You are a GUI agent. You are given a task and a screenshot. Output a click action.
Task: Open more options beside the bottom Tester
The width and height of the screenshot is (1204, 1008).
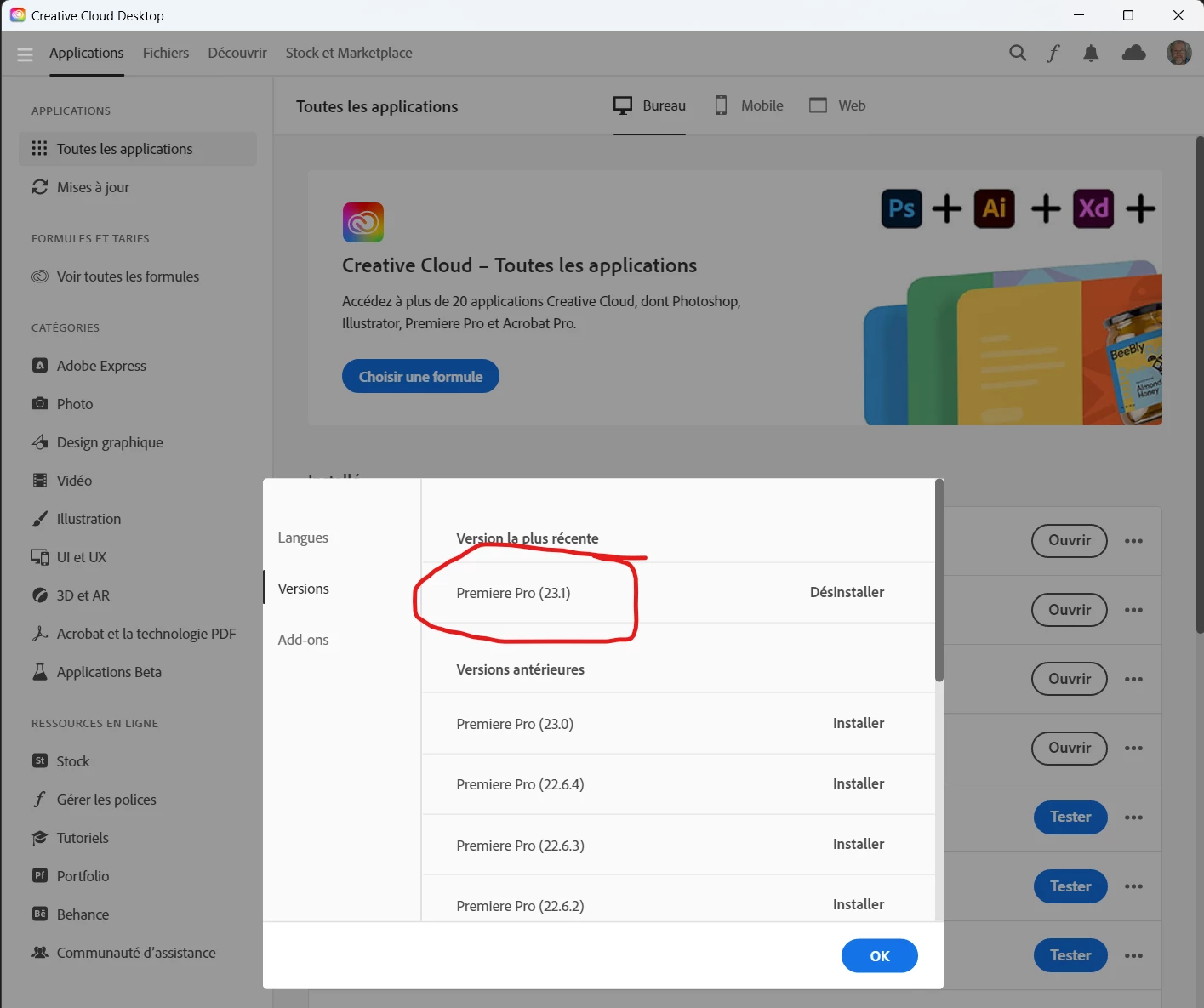tap(1133, 955)
